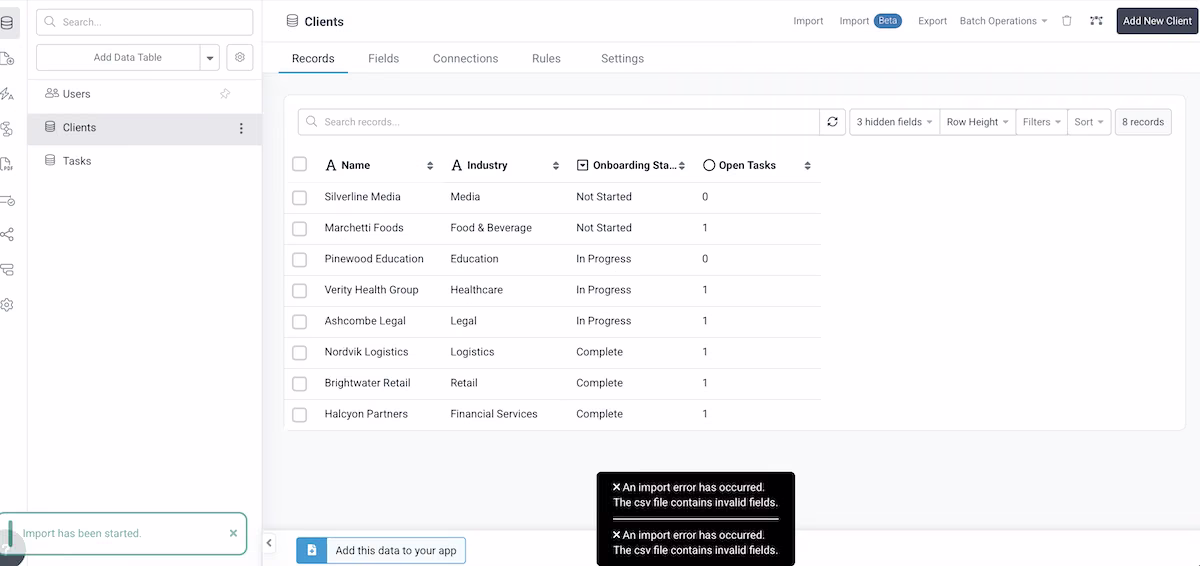
Task: Click sort arrows on Industry column
Action: pos(556,166)
